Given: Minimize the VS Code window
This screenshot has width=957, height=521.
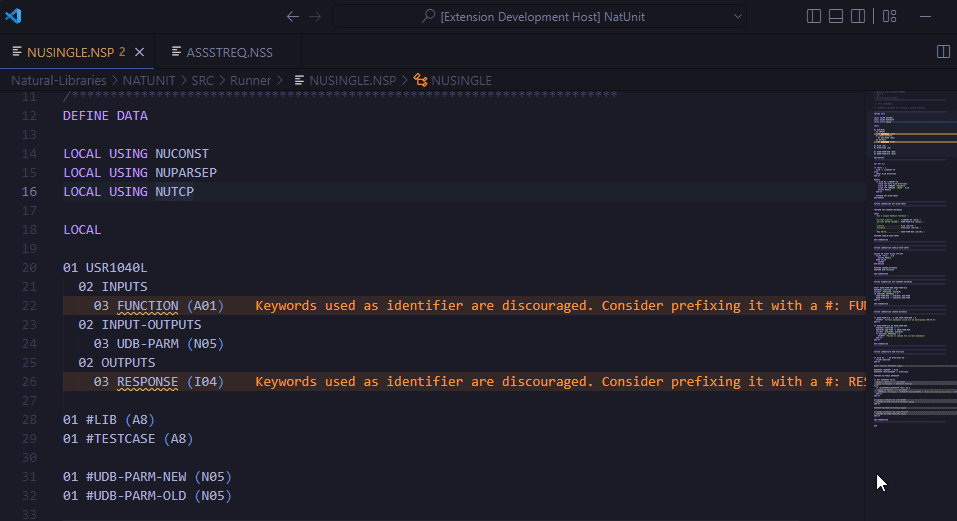Looking at the screenshot, I should [x=925, y=16].
